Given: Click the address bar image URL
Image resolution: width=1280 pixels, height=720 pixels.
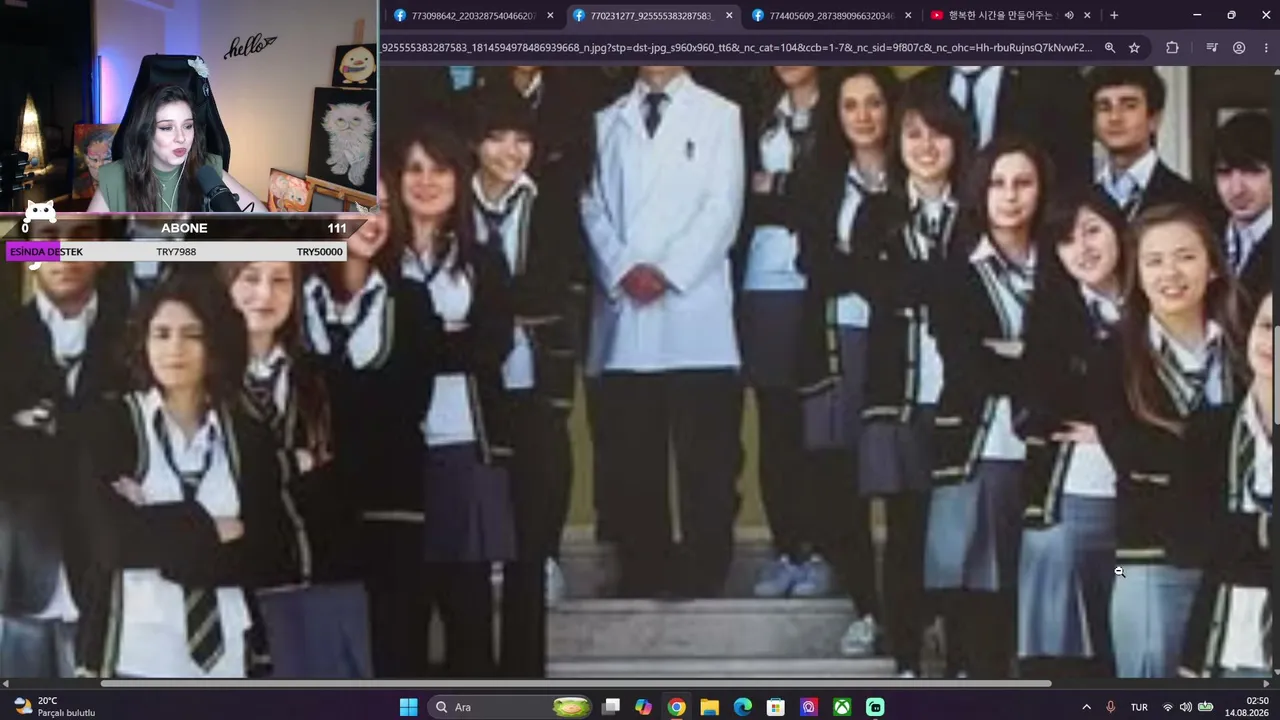Looking at the screenshot, I should point(737,47).
